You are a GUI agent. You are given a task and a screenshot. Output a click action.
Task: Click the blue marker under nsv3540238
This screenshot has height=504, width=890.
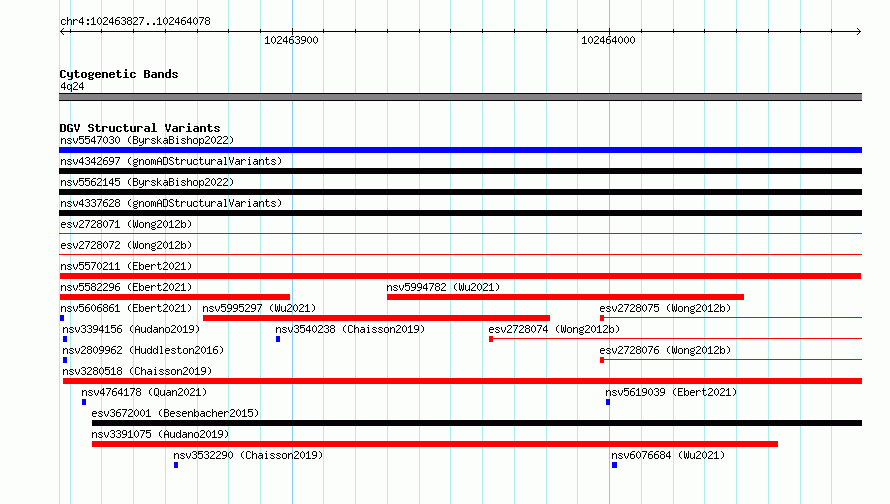tap(278, 339)
